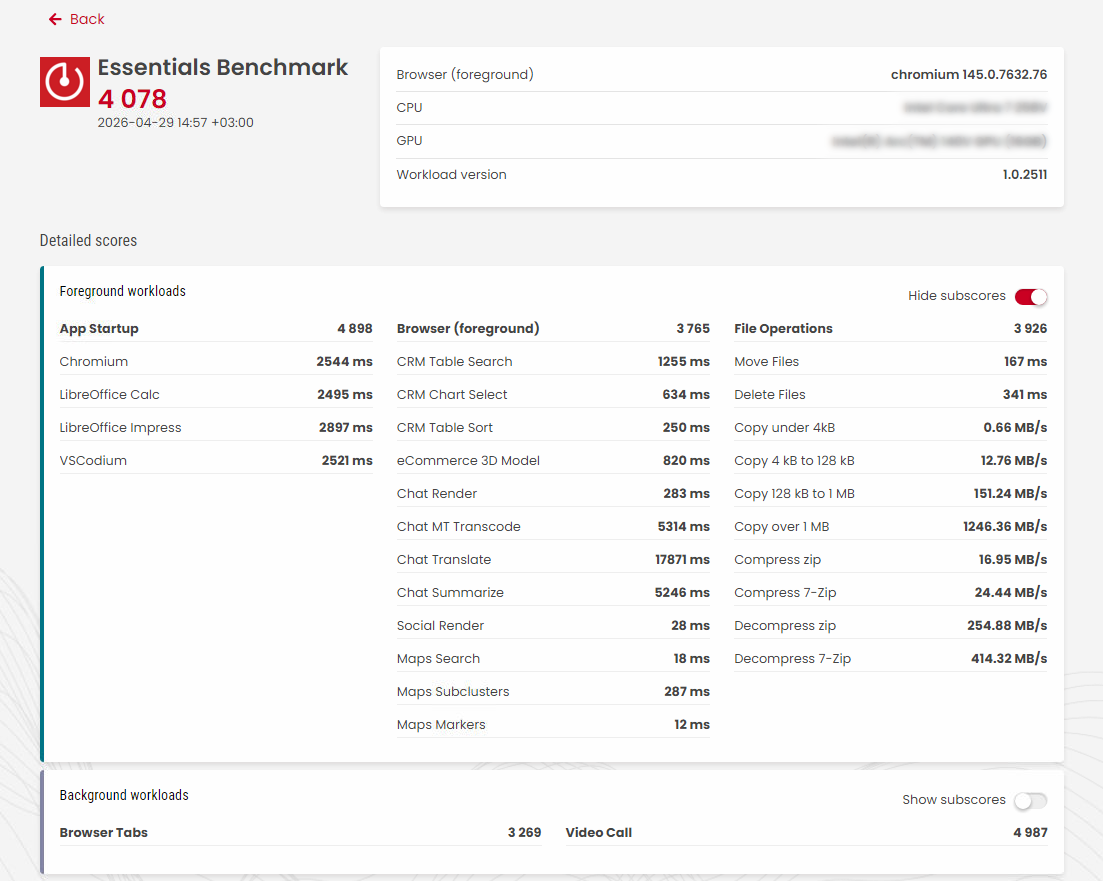Select the benchmark date 2026-04-29 14:57
This screenshot has width=1103, height=881.
[x=175, y=122]
